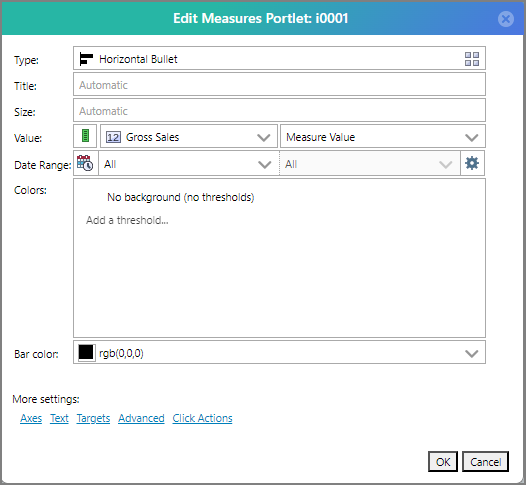Open the Advanced settings link
The height and width of the screenshot is (485, 526).
pos(141,418)
